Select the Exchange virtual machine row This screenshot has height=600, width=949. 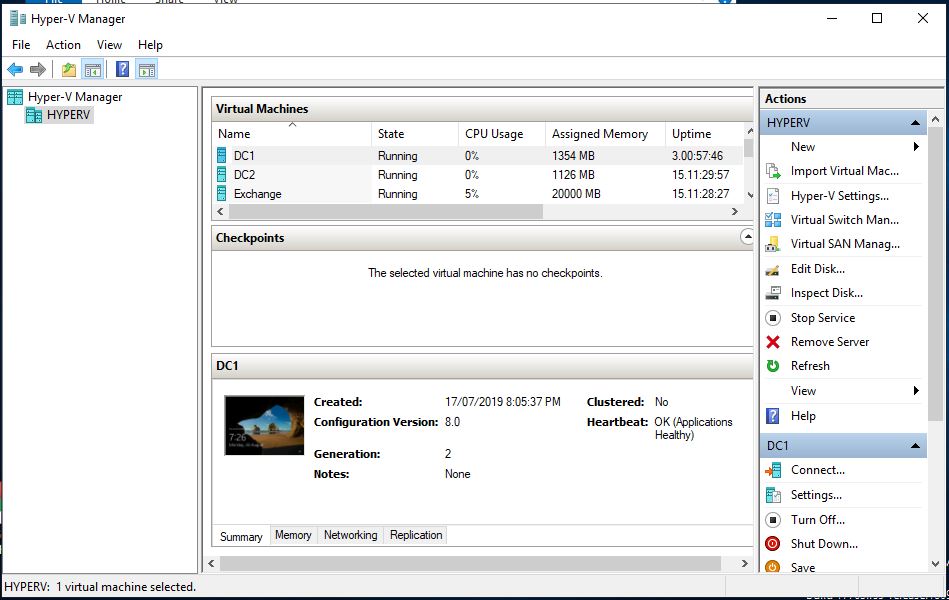click(x=256, y=194)
